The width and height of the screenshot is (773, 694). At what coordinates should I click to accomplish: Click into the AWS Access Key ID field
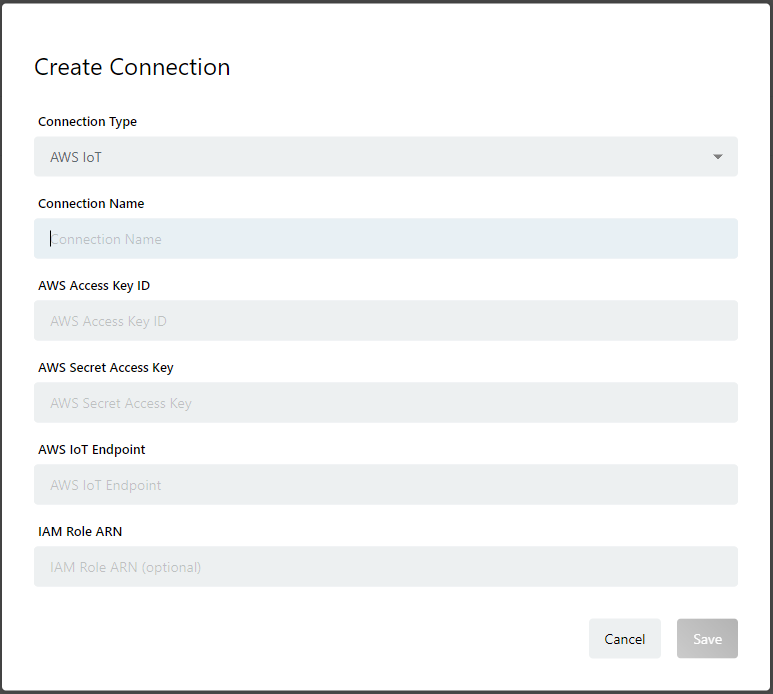tap(386, 320)
